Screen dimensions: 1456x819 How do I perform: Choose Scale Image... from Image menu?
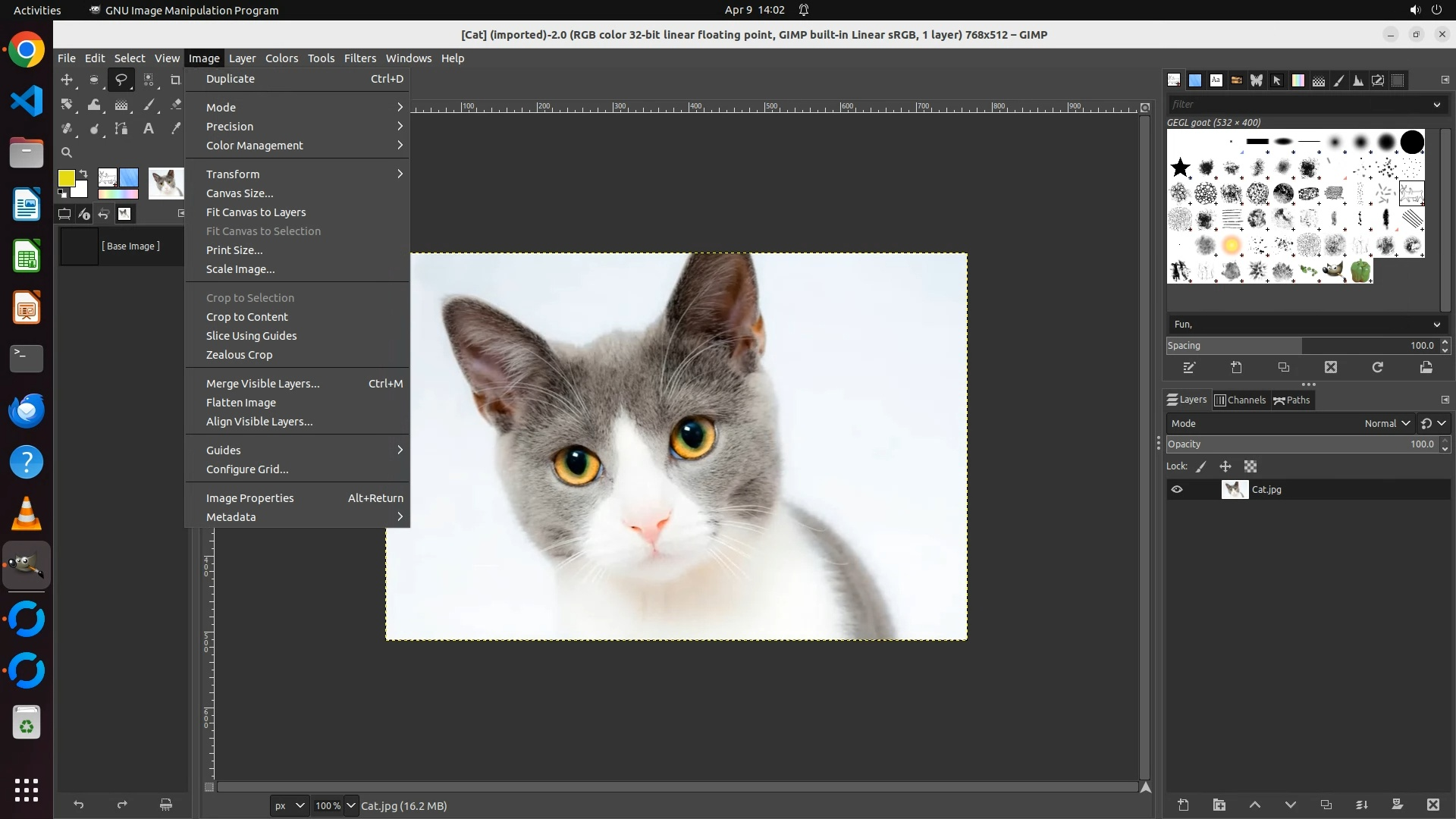(240, 269)
